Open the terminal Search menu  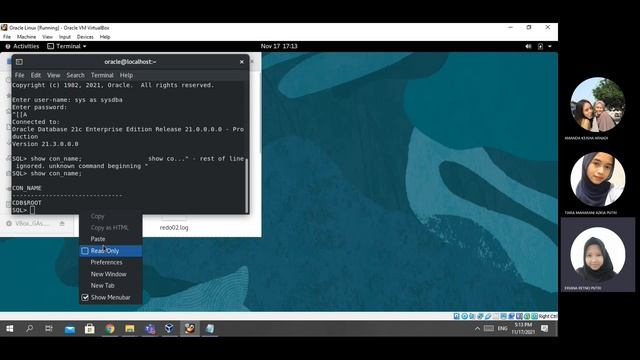(x=76, y=75)
